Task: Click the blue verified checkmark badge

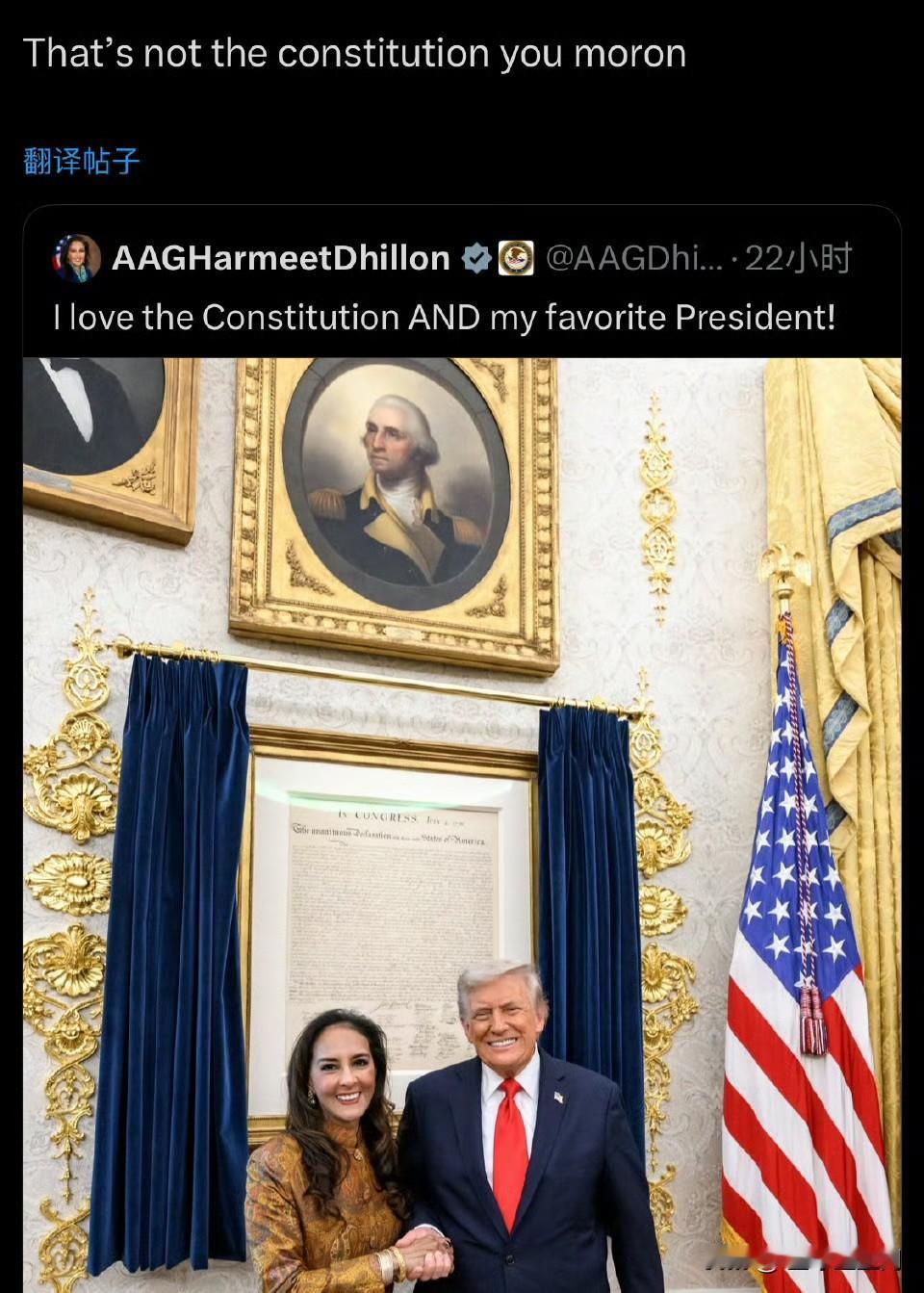Action: pos(476,258)
